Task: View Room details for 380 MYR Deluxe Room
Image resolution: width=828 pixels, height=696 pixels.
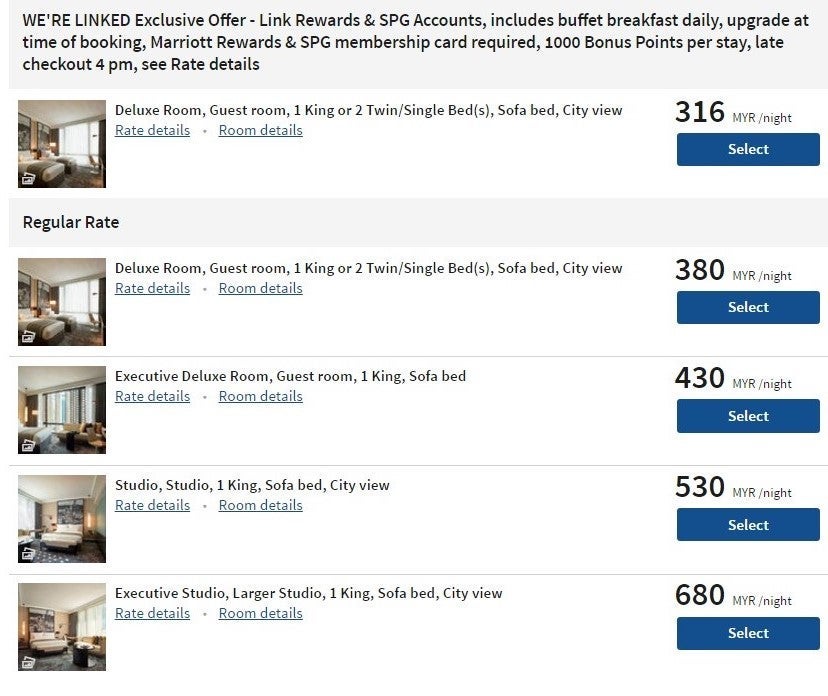Action: pyautogui.click(x=260, y=288)
